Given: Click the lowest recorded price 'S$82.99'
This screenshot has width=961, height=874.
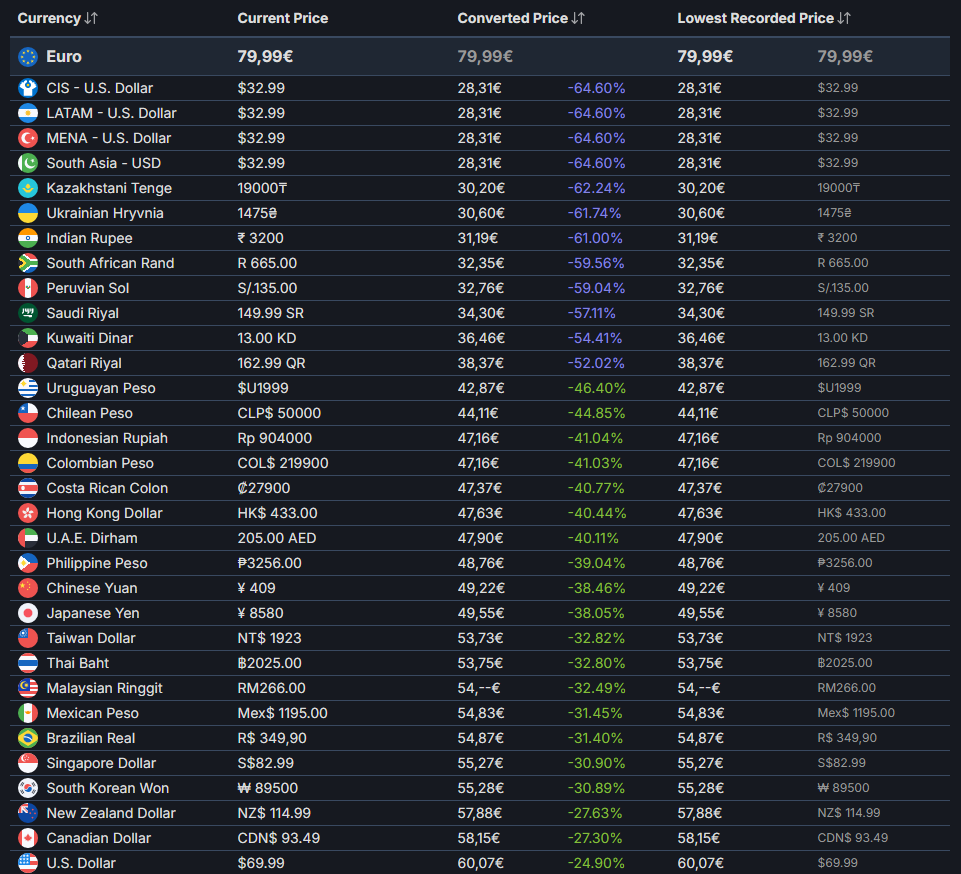Looking at the screenshot, I should [841, 763].
